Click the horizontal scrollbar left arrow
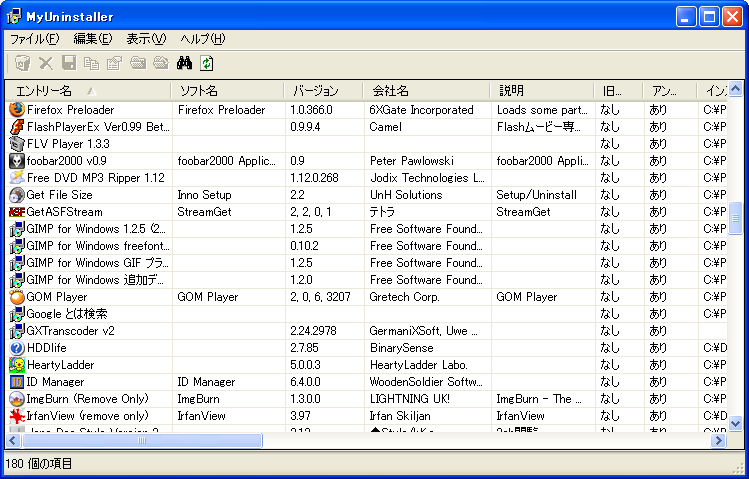The height and width of the screenshot is (479, 749). 13,440
